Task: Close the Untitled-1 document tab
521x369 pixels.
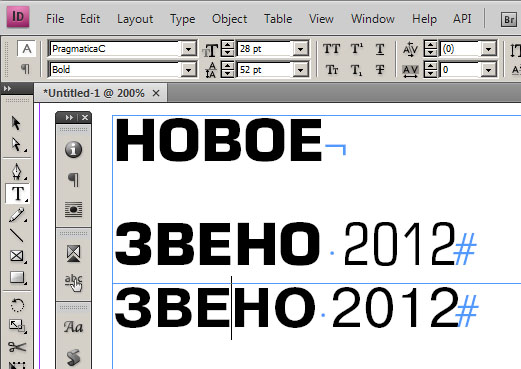Action: tap(156, 93)
